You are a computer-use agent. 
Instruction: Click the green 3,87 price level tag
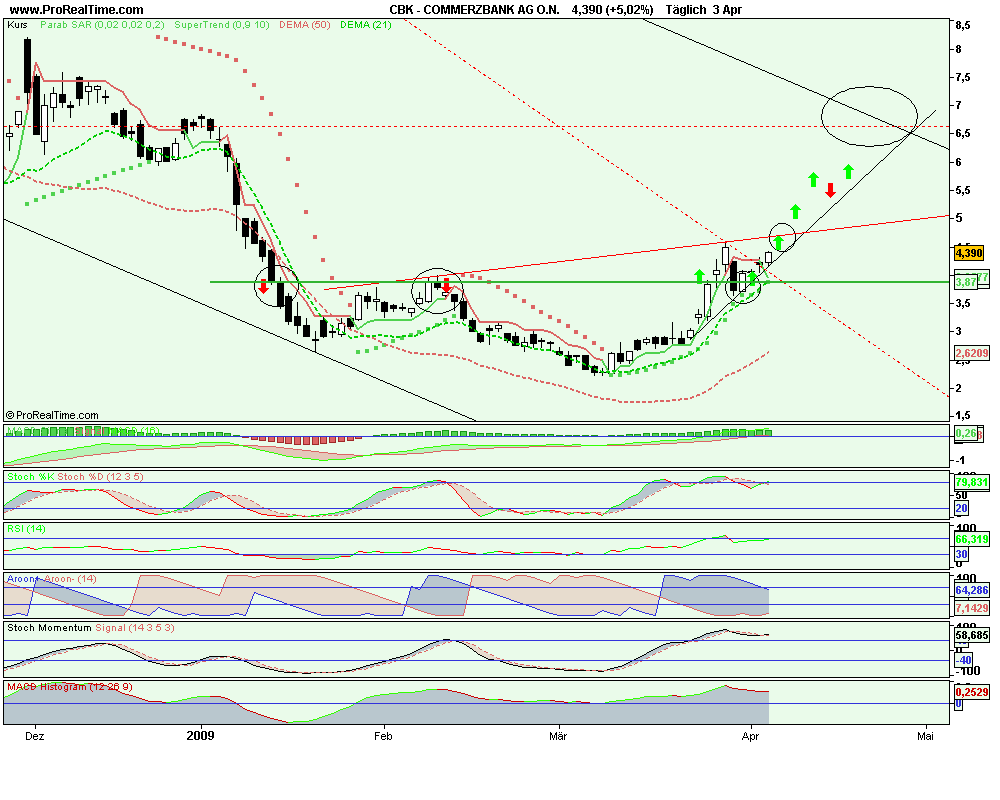(966, 282)
